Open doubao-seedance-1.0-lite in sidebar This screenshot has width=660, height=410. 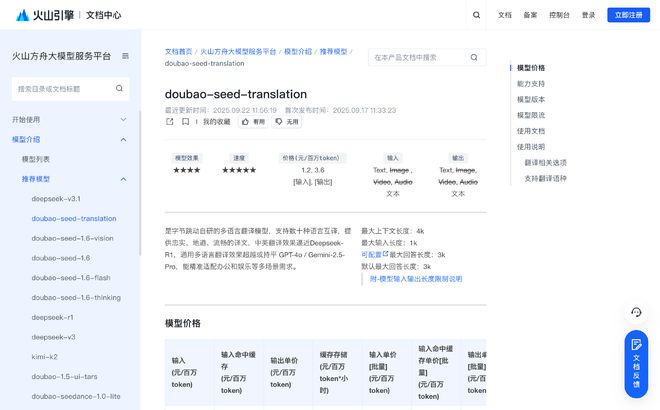pos(76,397)
